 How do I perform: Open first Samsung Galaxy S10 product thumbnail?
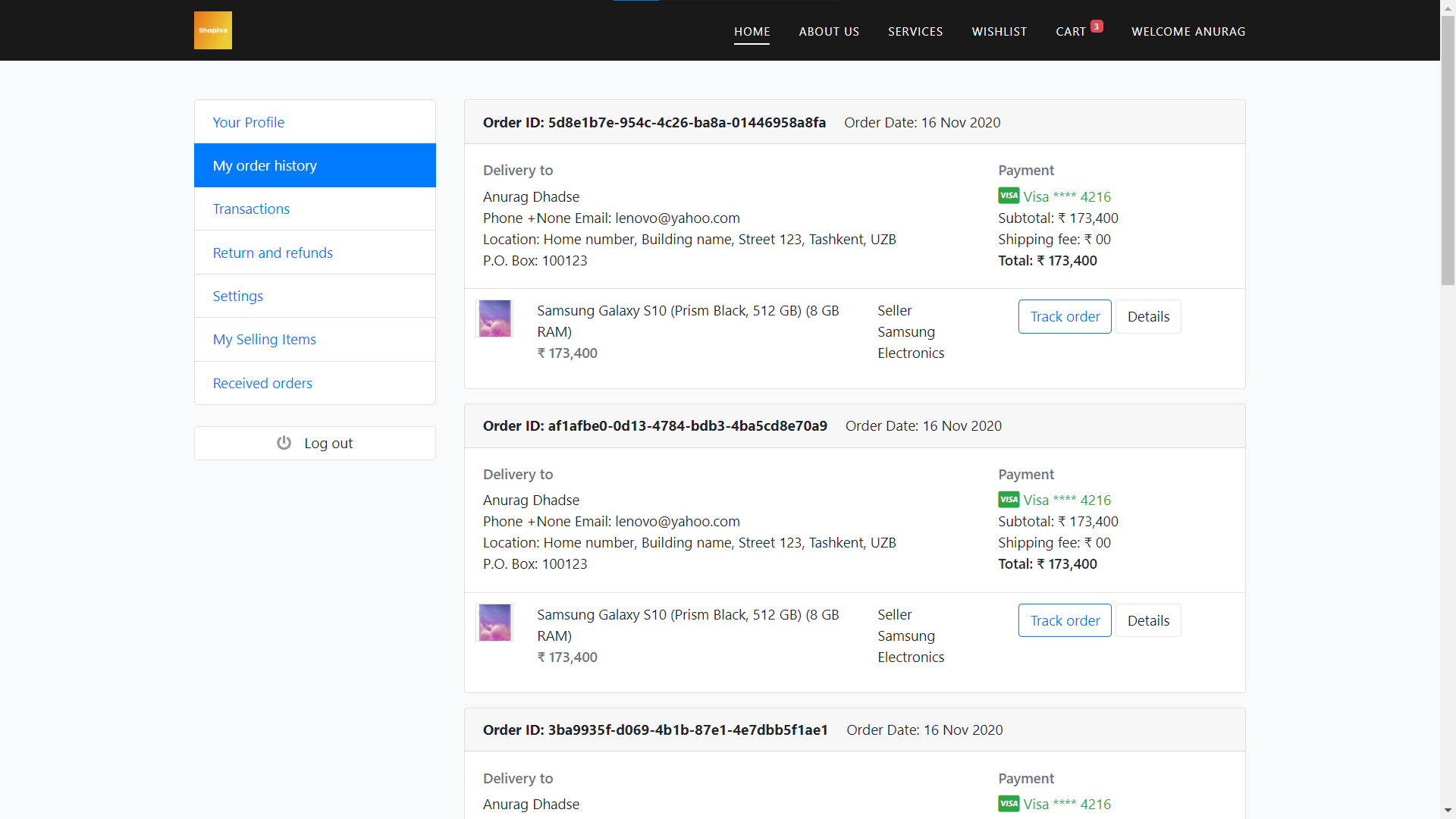pos(494,318)
